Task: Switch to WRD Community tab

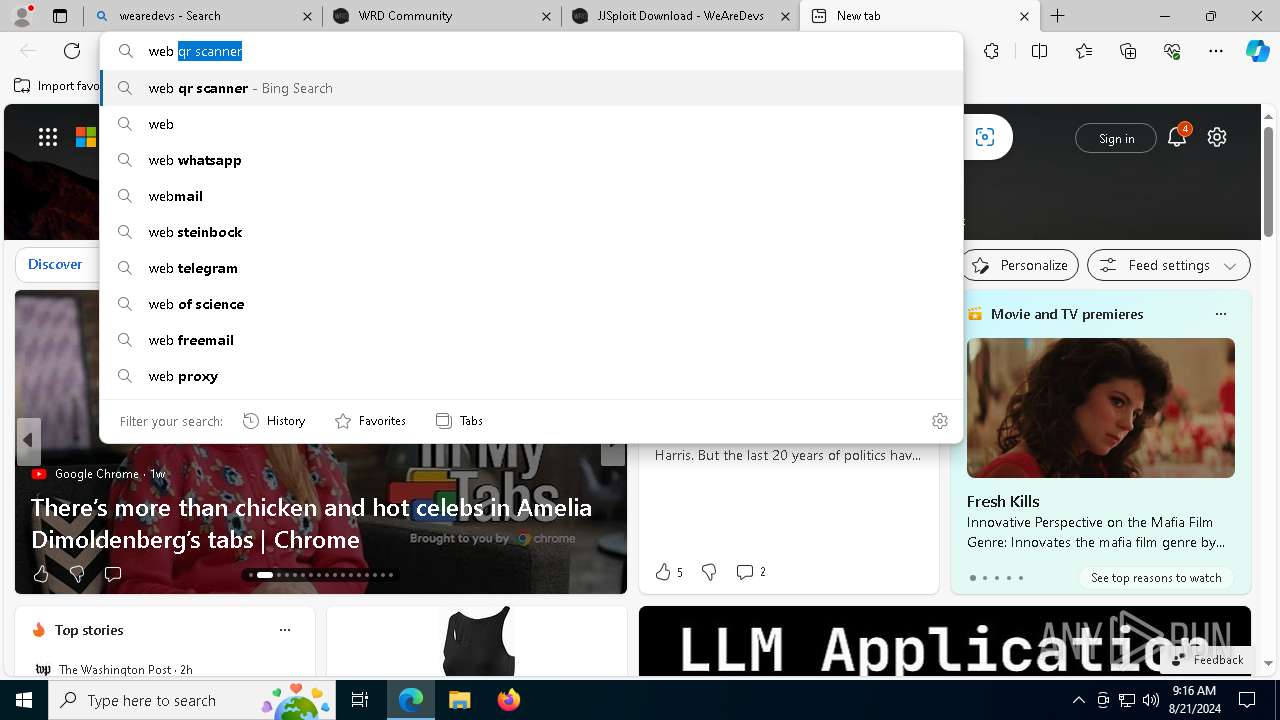Action: [x=442, y=16]
